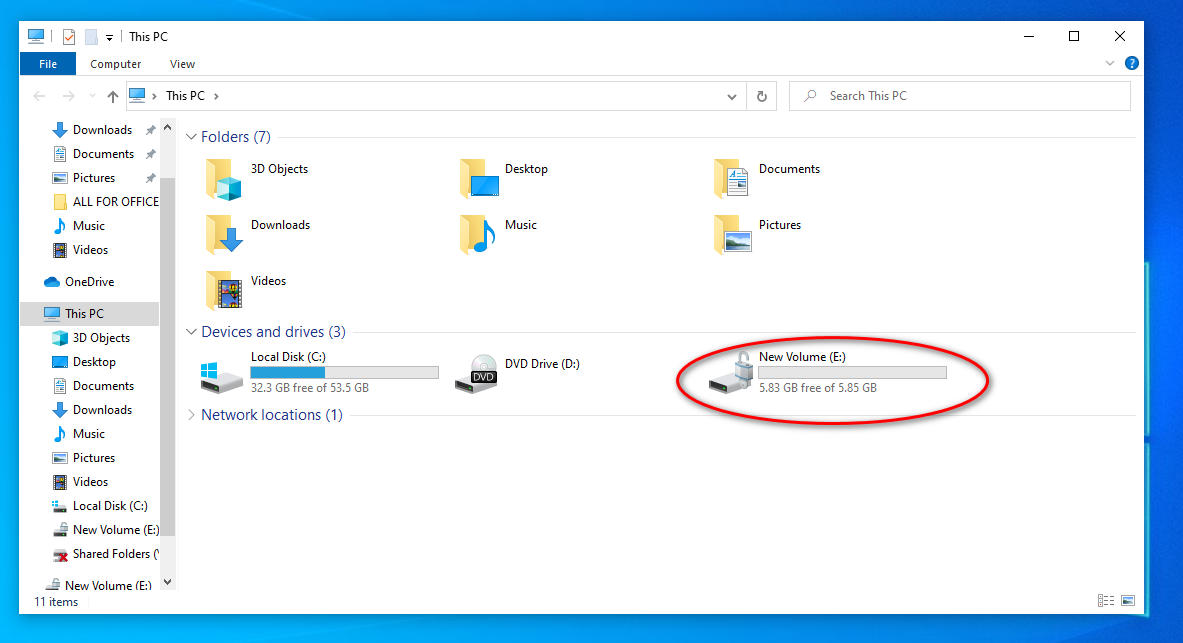Select OneDrive in the navigation pane
This screenshot has width=1183, height=643.
pyautogui.click(x=89, y=282)
